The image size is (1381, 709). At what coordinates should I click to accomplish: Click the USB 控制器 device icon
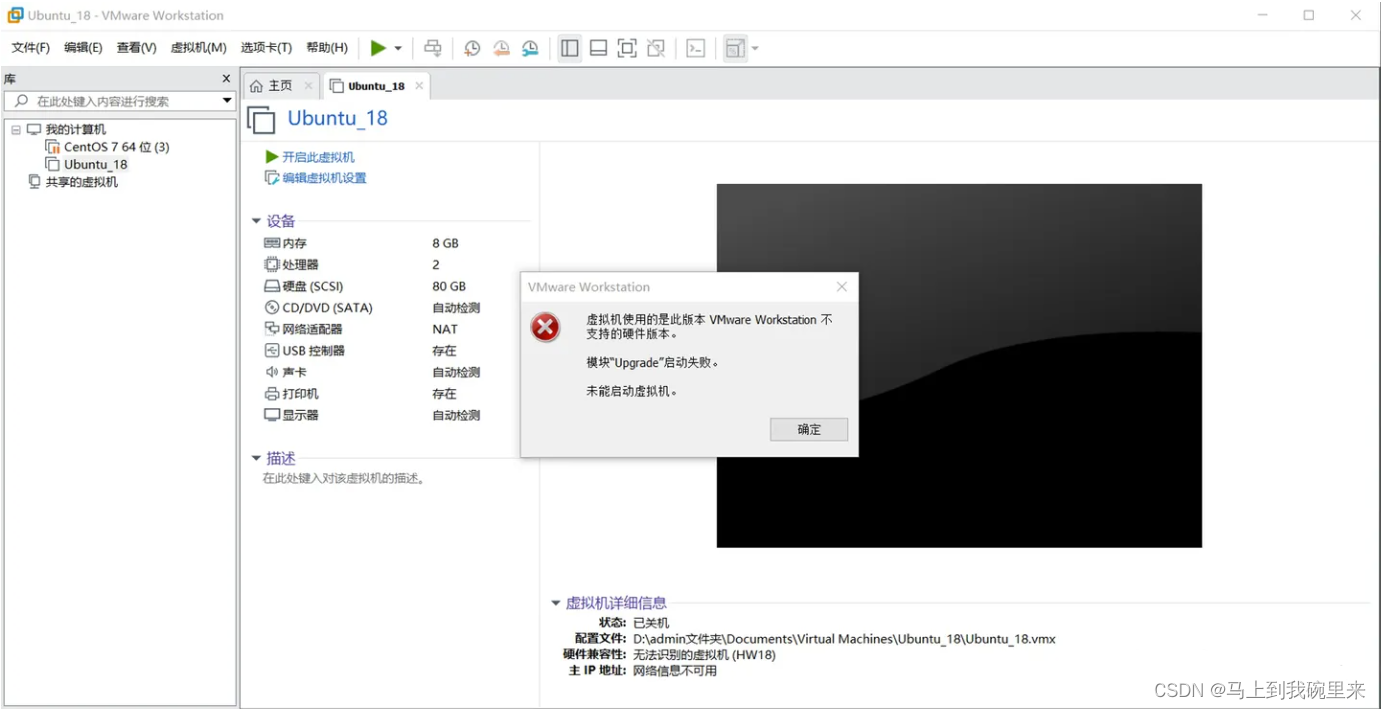tap(272, 350)
